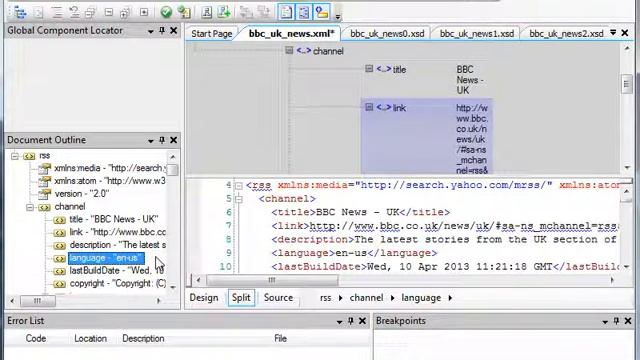Close the Document Outline panel
Screen dimensions: 640x360
point(173,140)
